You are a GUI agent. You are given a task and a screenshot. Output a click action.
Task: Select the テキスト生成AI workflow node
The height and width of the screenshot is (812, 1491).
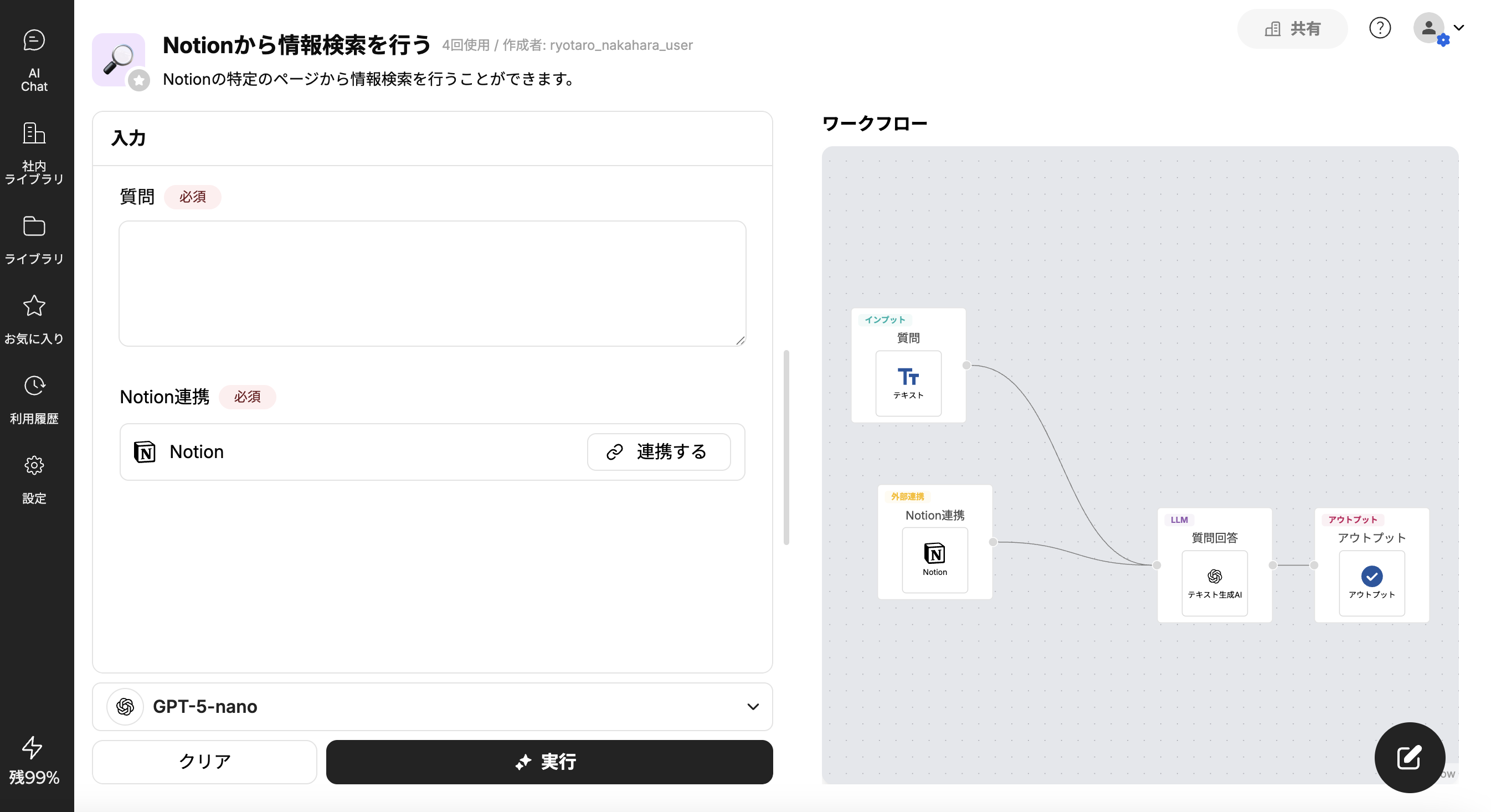pos(1214,582)
